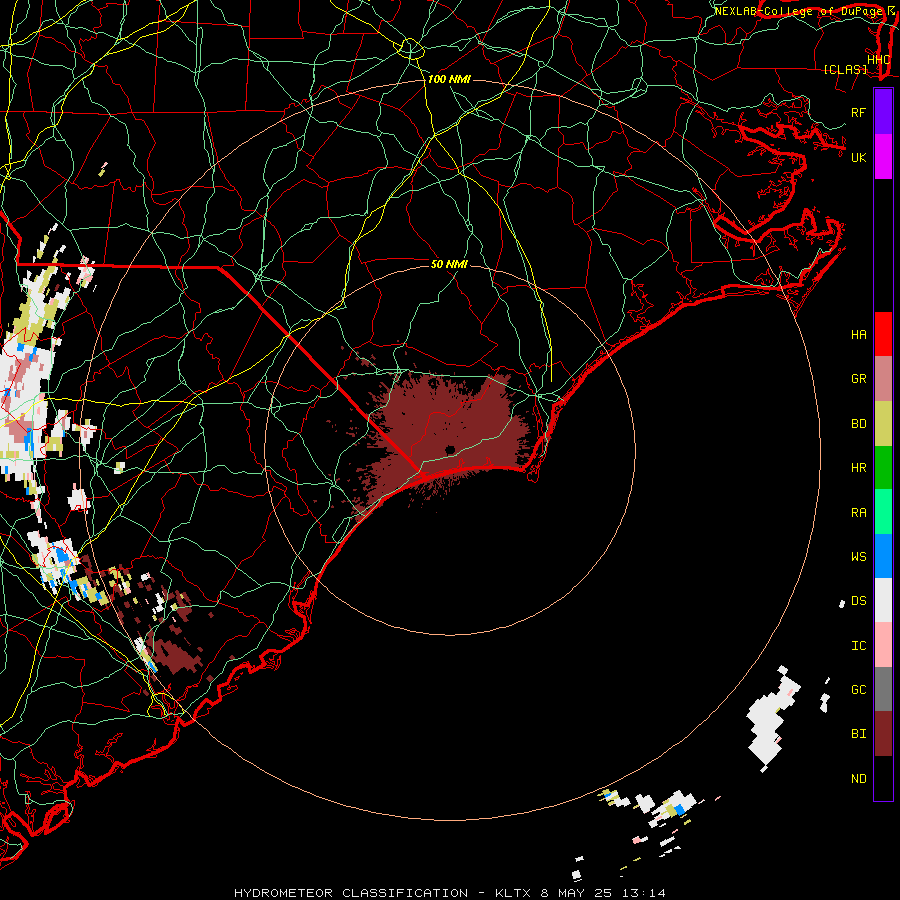Click the KLTX station identifier

[512, 893]
